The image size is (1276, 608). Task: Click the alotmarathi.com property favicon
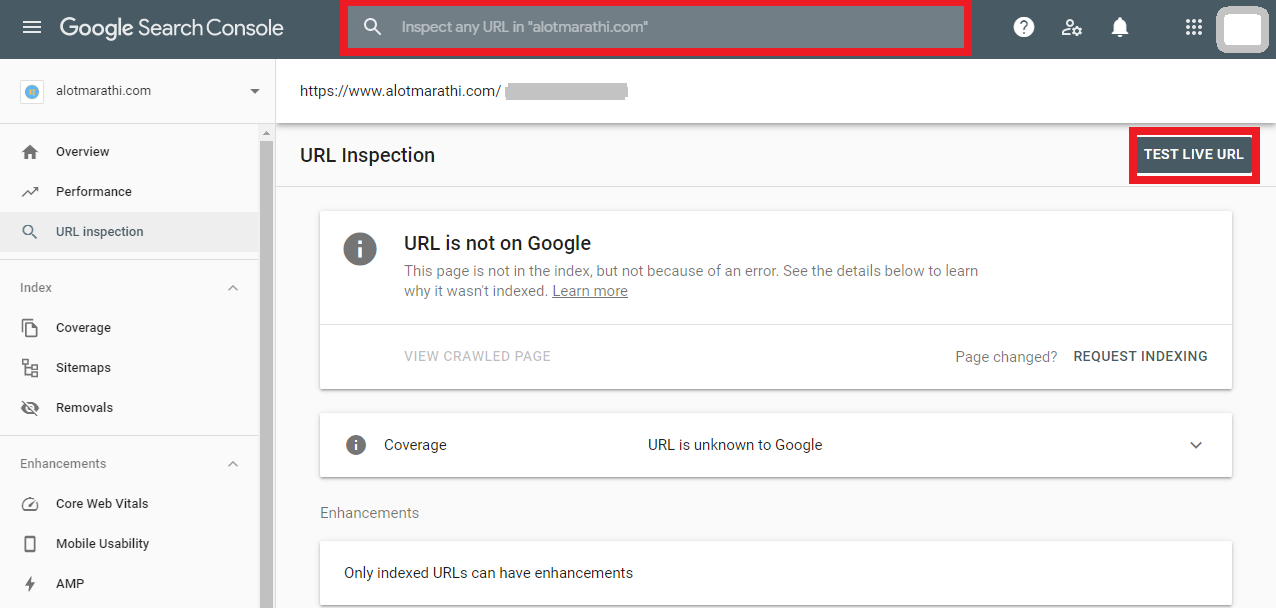pos(31,91)
